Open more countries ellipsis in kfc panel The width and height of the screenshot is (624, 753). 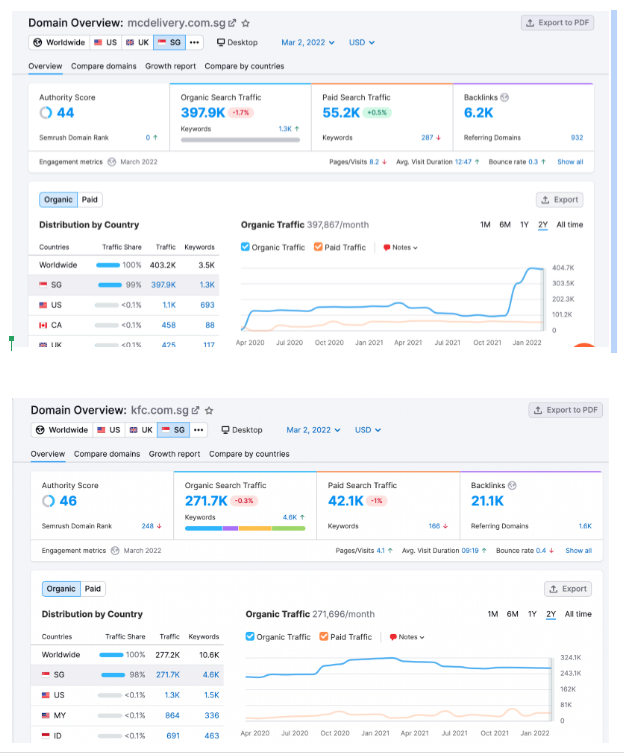pos(198,430)
